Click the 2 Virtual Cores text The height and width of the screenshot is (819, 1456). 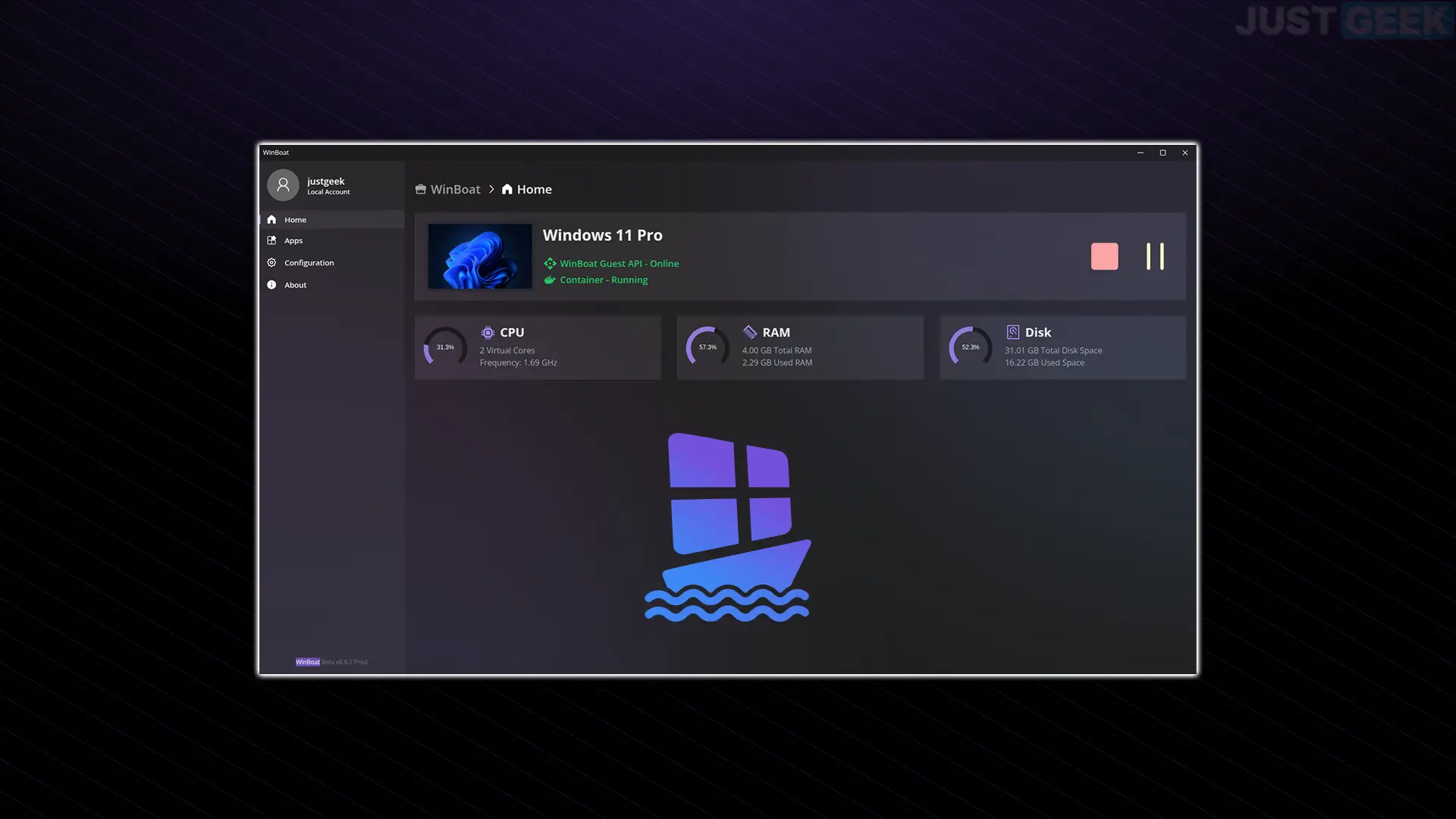click(x=507, y=351)
